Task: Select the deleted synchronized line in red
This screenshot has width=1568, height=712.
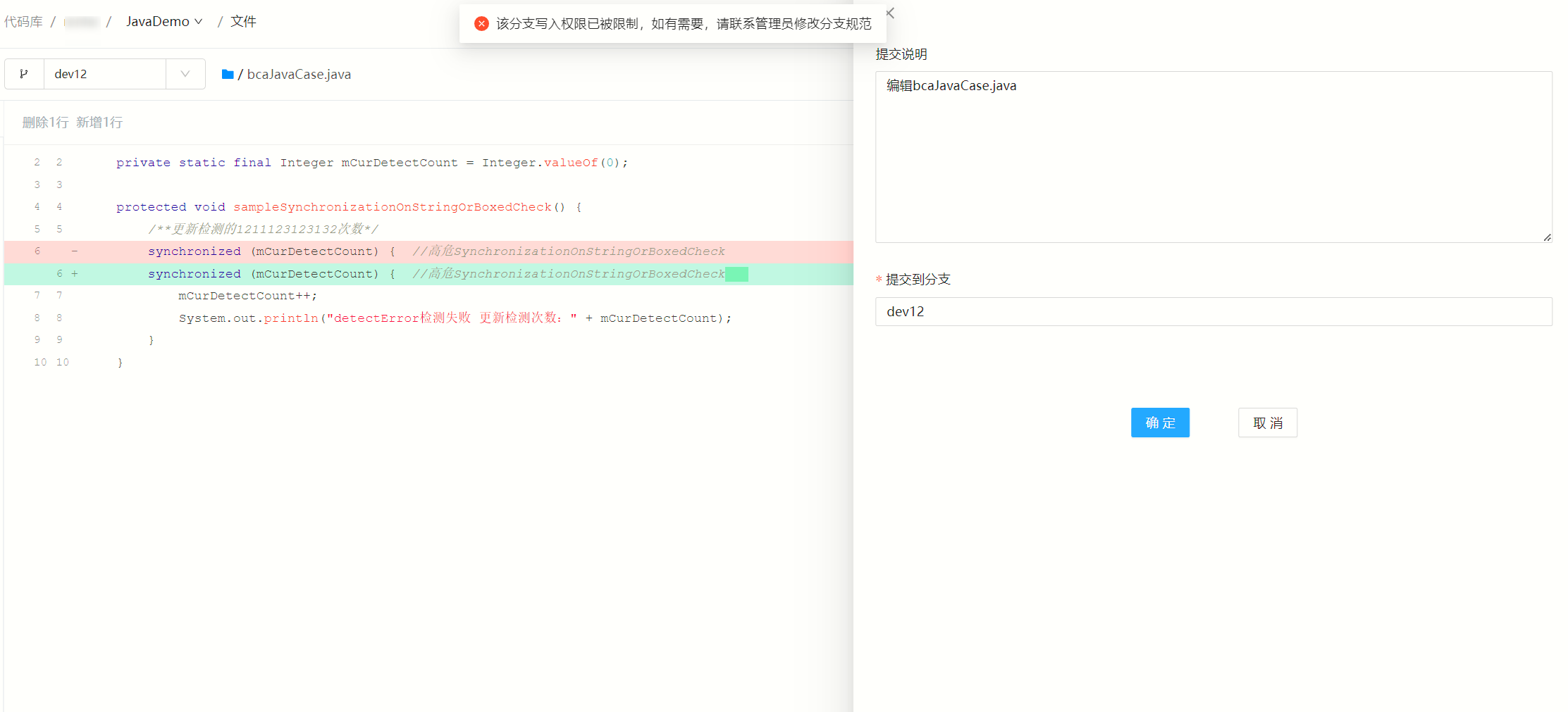Action: (428, 251)
